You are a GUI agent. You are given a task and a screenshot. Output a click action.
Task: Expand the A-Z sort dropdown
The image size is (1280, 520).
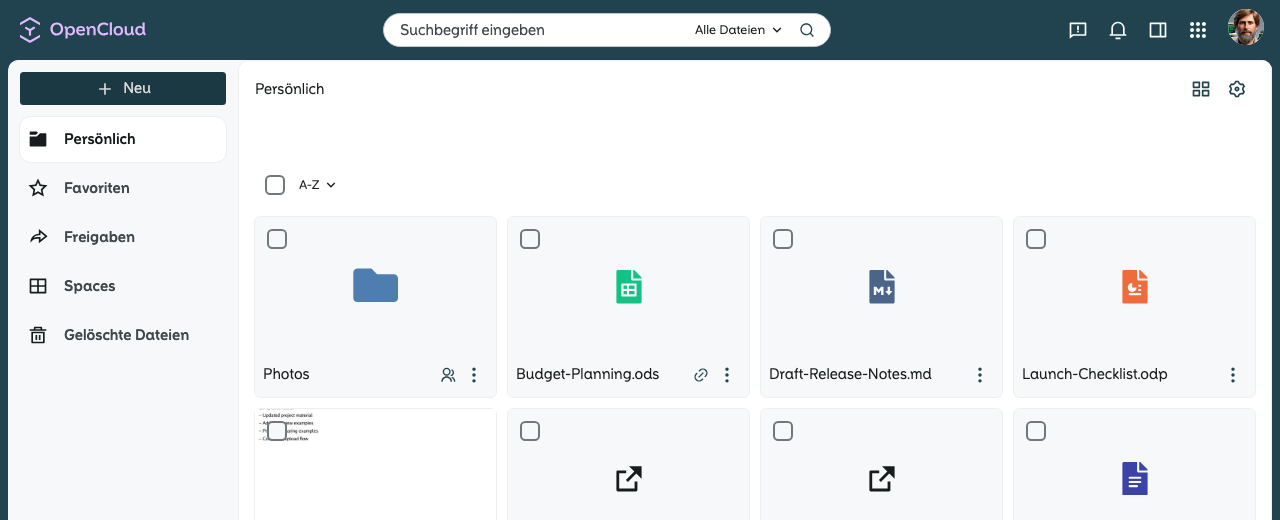[x=317, y=185]
